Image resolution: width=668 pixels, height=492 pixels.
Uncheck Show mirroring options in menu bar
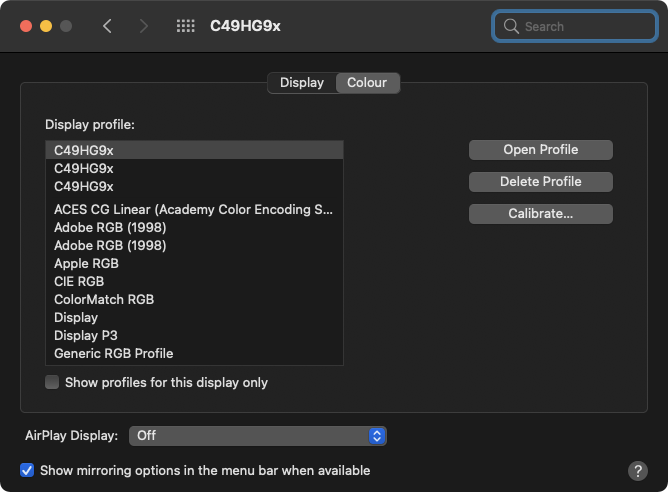pyautogui.click(x=27, y=470)
